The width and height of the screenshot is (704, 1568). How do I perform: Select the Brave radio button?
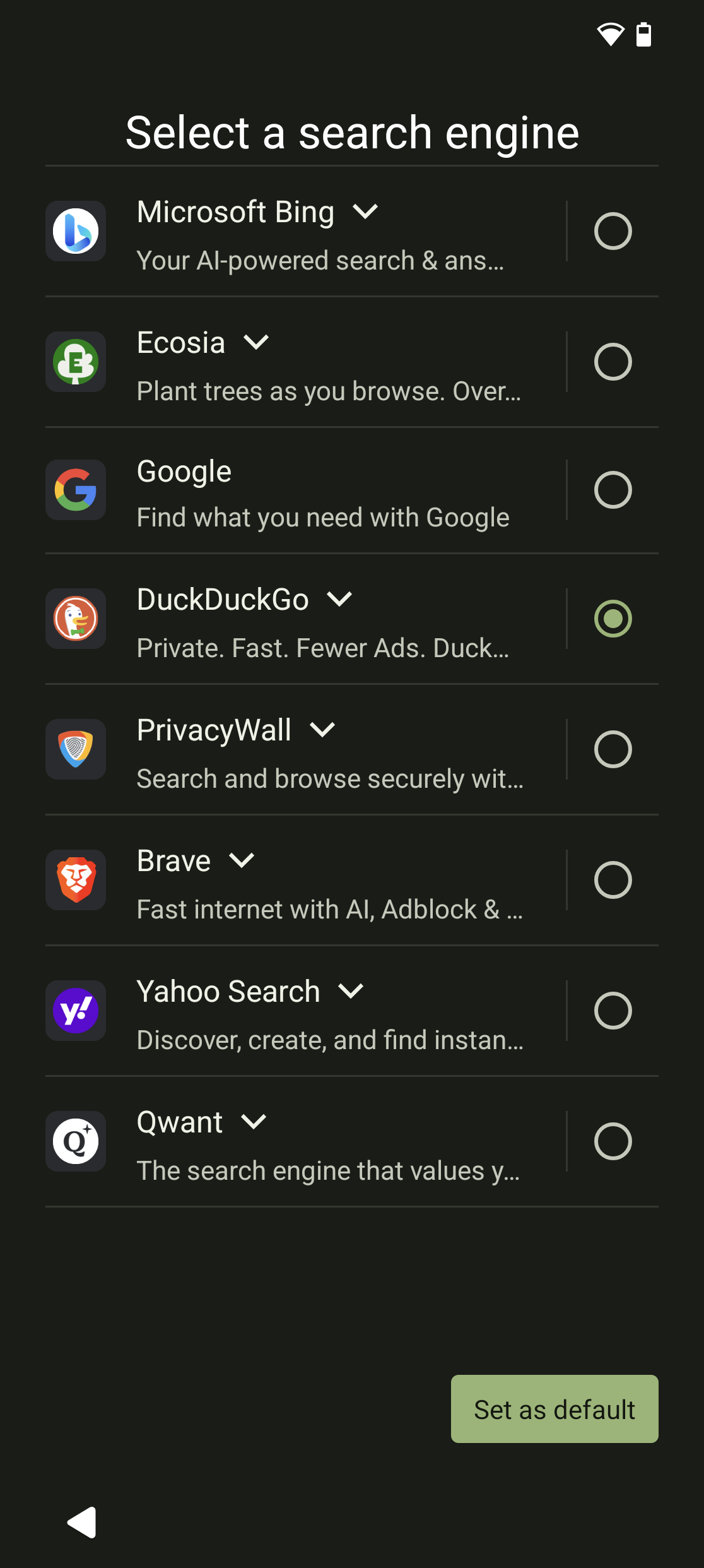(613, 880)
